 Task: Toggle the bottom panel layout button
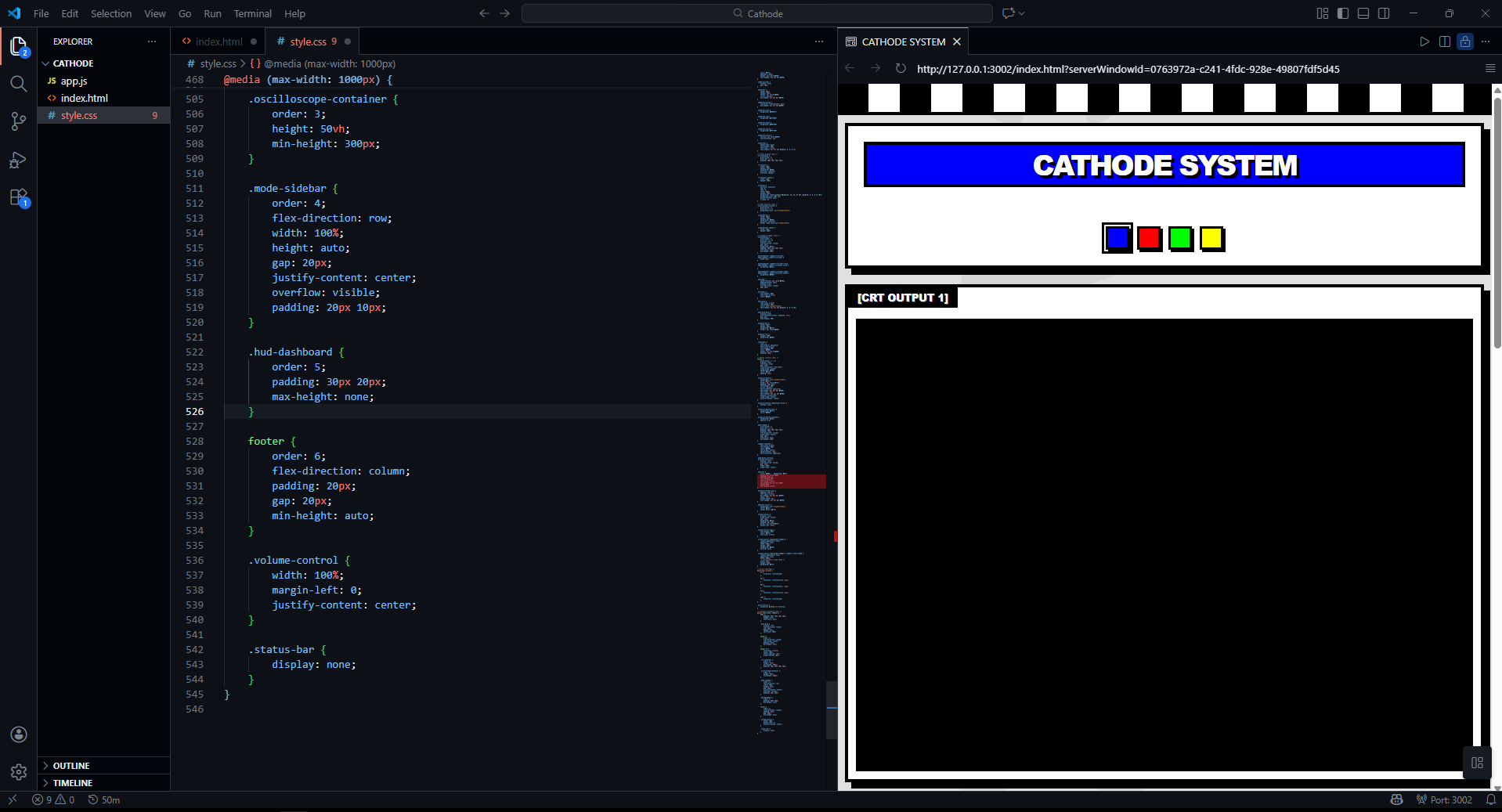pos(1363,13)
